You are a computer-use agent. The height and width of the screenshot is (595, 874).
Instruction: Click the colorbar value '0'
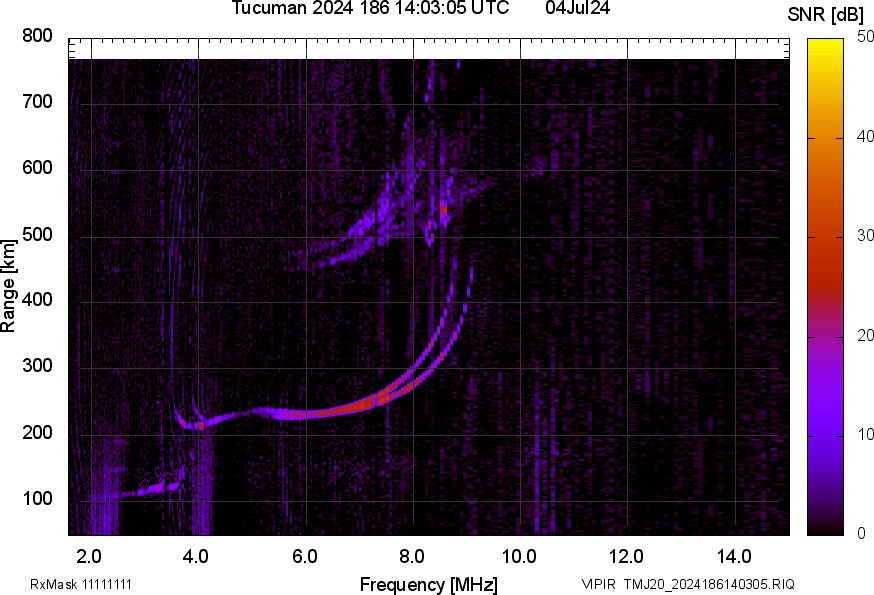(862, 534)
